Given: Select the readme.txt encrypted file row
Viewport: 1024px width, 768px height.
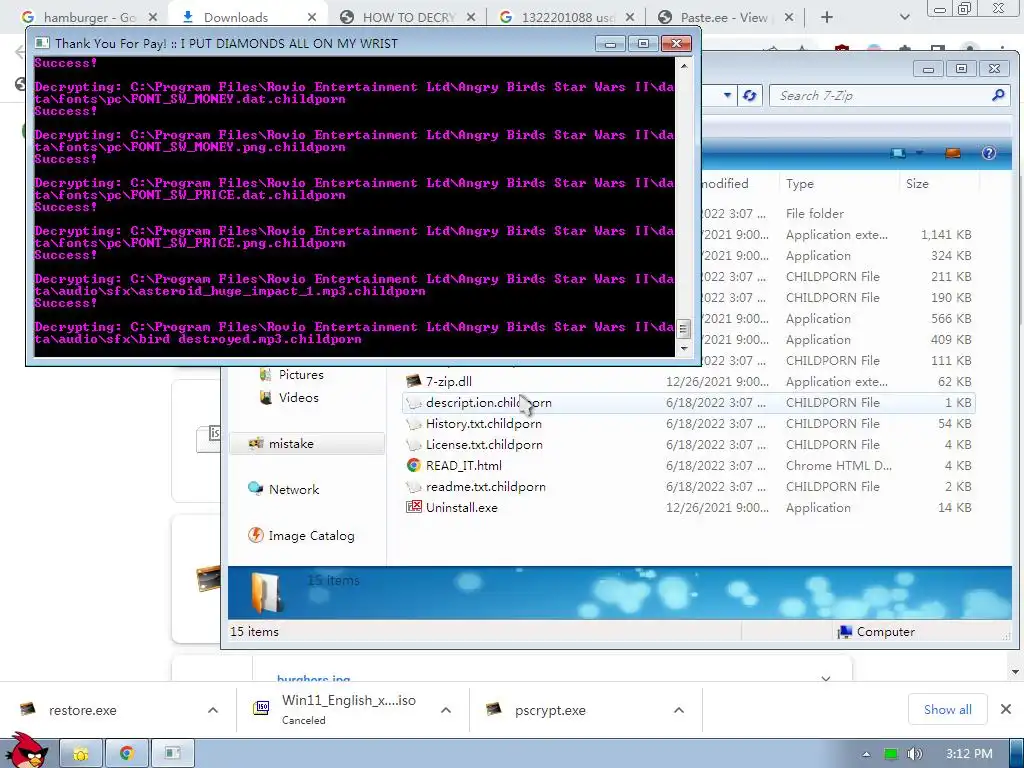Looking at the screenshot, I should pos(688,487).
